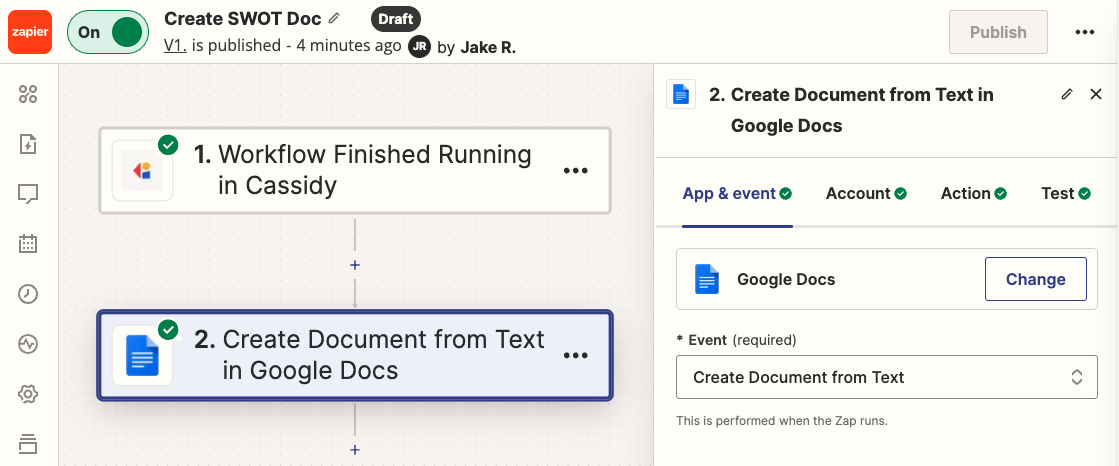
Task: Switch to the Test tab
Action: [x=1065, y=193]
